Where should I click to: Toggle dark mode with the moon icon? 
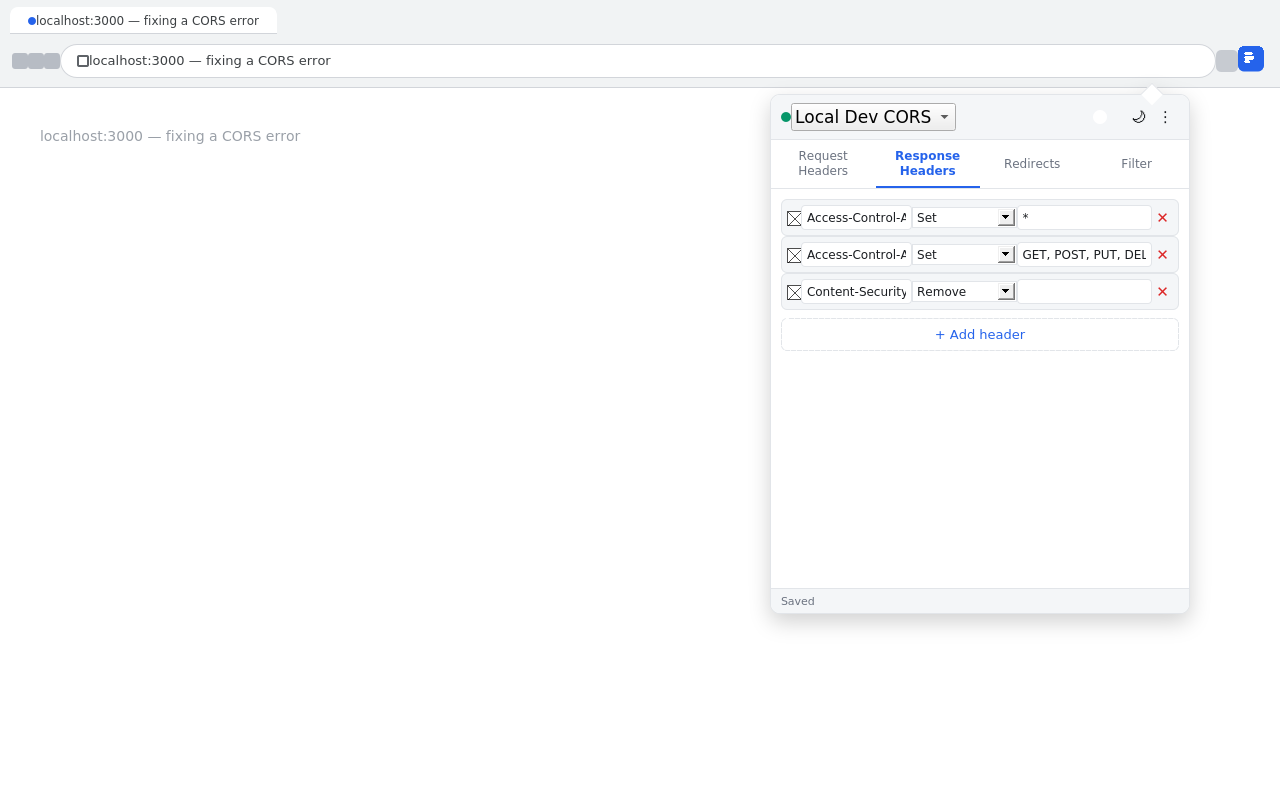[1138, 117]
